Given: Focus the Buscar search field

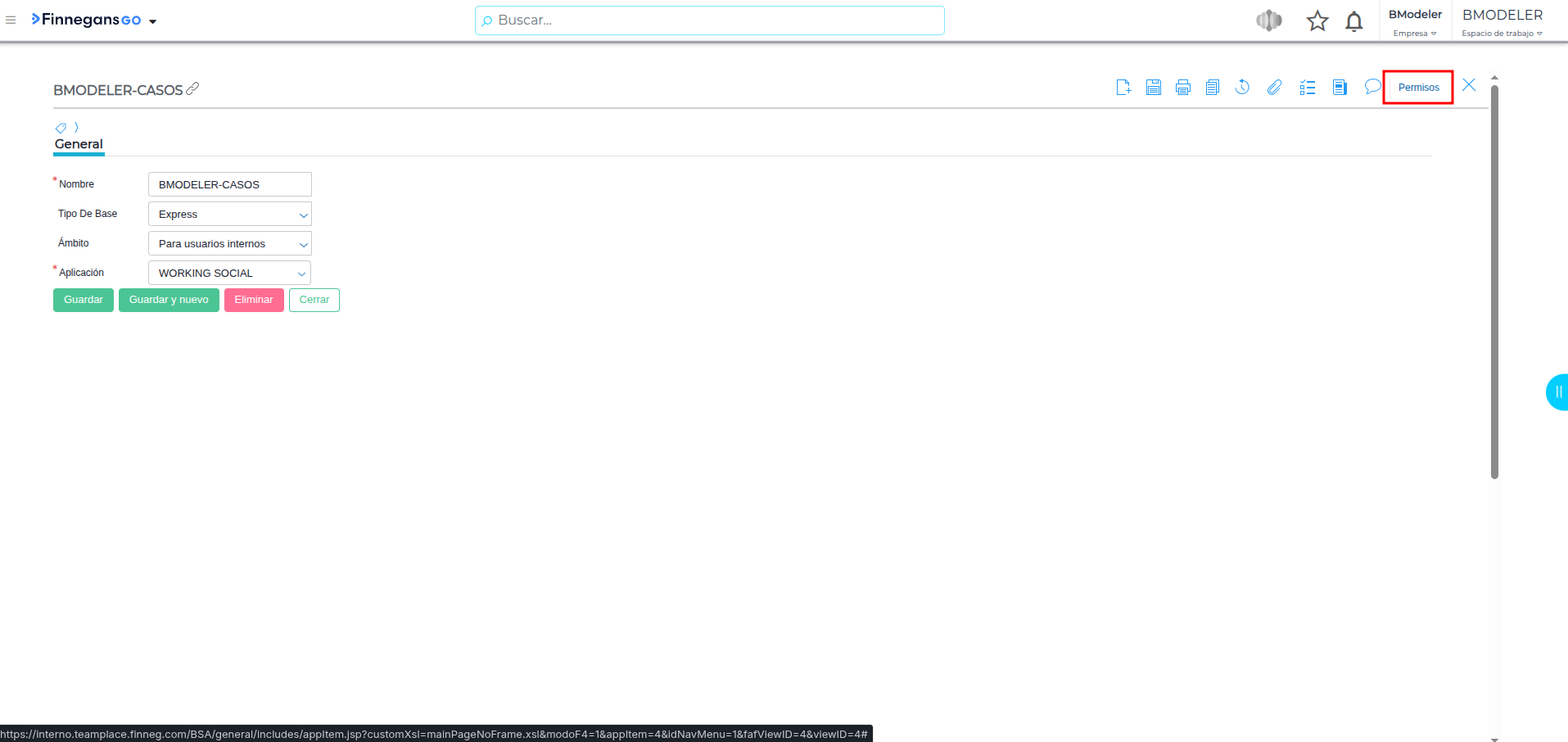Looking at the screenshot, I should 709,20.
